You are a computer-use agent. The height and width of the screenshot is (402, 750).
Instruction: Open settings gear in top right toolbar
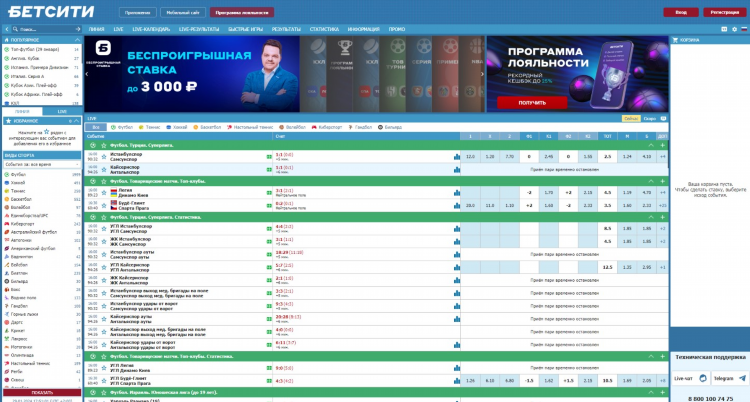click(x=735, y=29)
